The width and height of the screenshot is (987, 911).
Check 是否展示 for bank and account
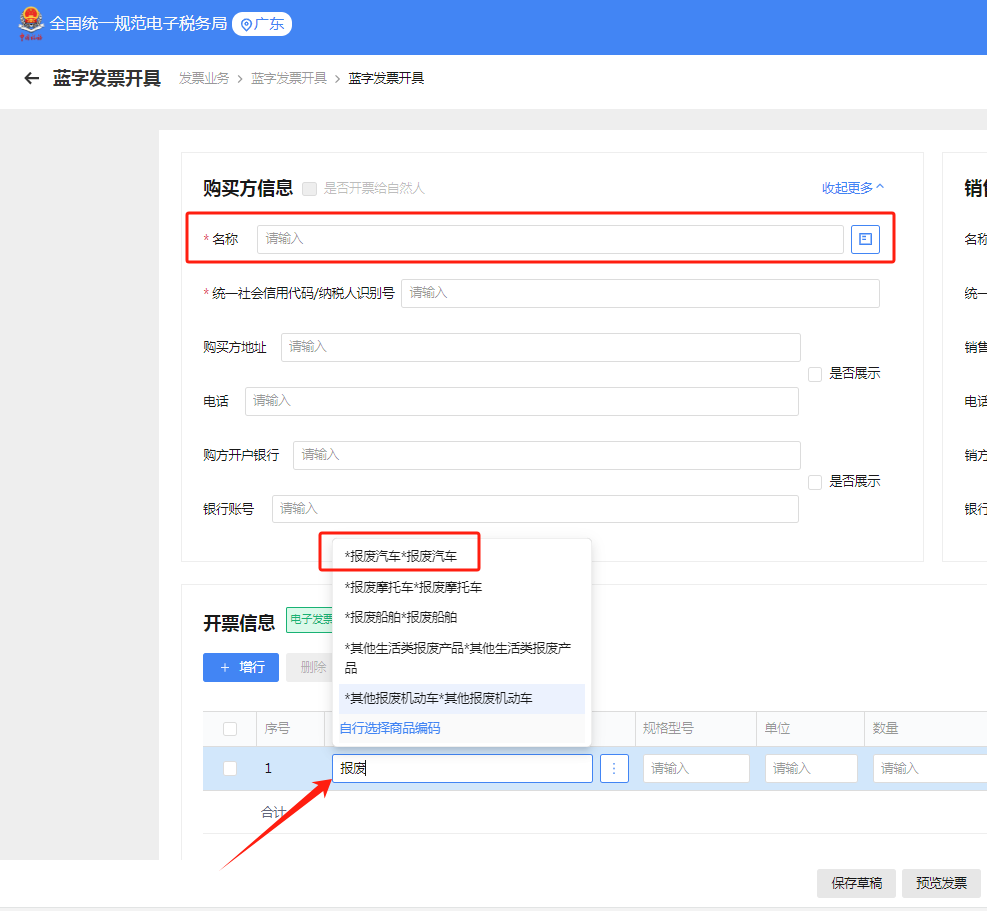815,482
